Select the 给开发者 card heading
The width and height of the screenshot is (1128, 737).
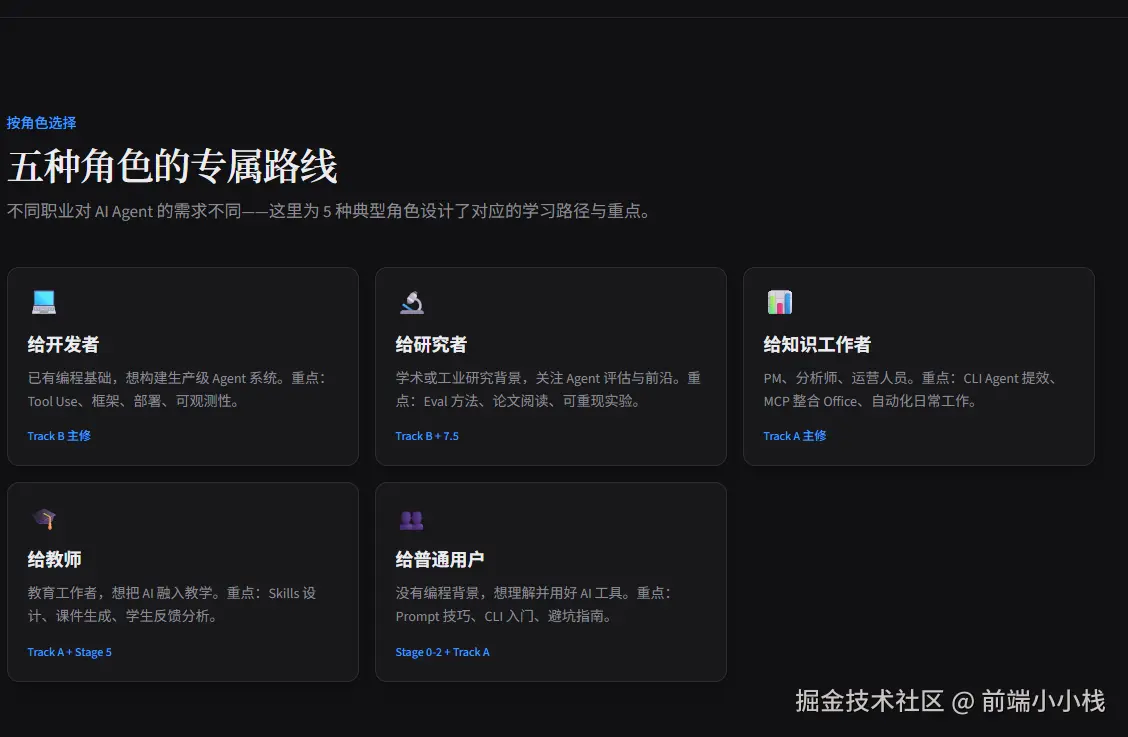pyautogui.click(x=63, y=345)
